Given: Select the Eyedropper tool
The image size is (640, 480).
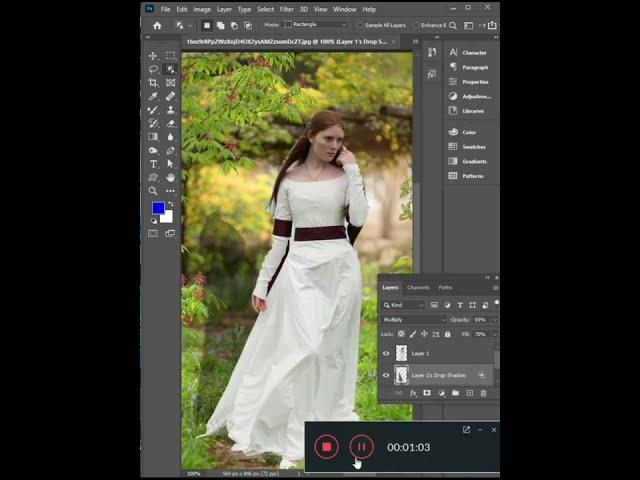Looking at the screenshot, I should tap(153, 96).
